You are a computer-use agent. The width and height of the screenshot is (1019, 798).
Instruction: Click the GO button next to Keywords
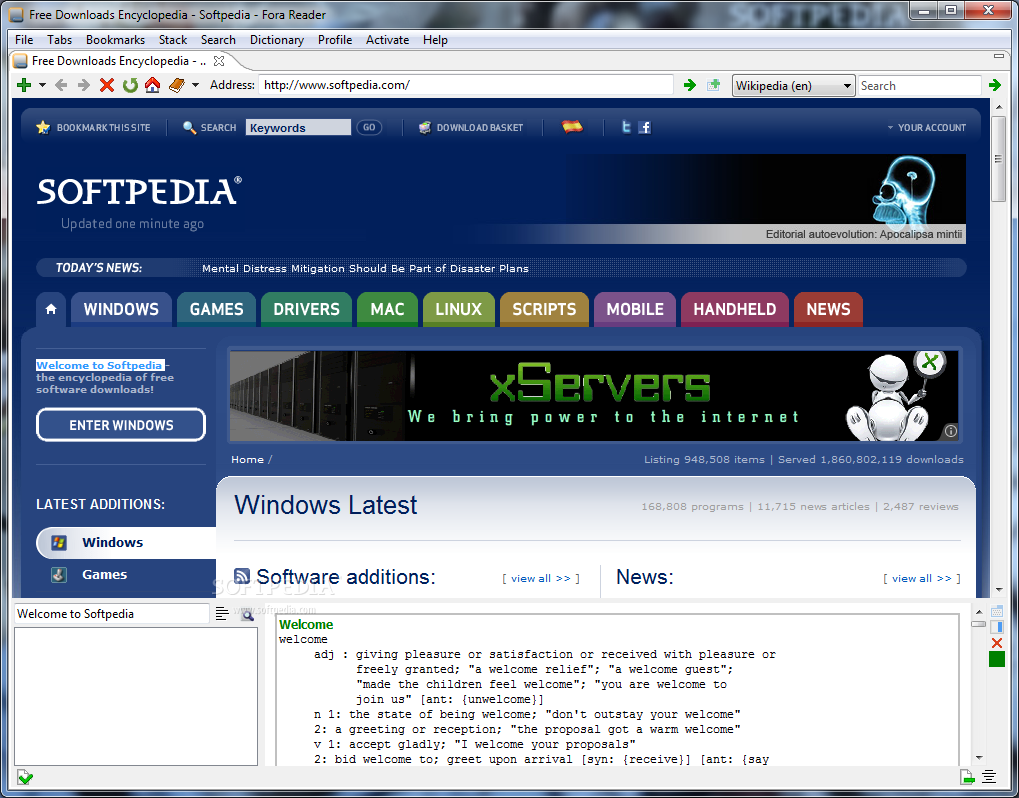(x=369, y=127)
